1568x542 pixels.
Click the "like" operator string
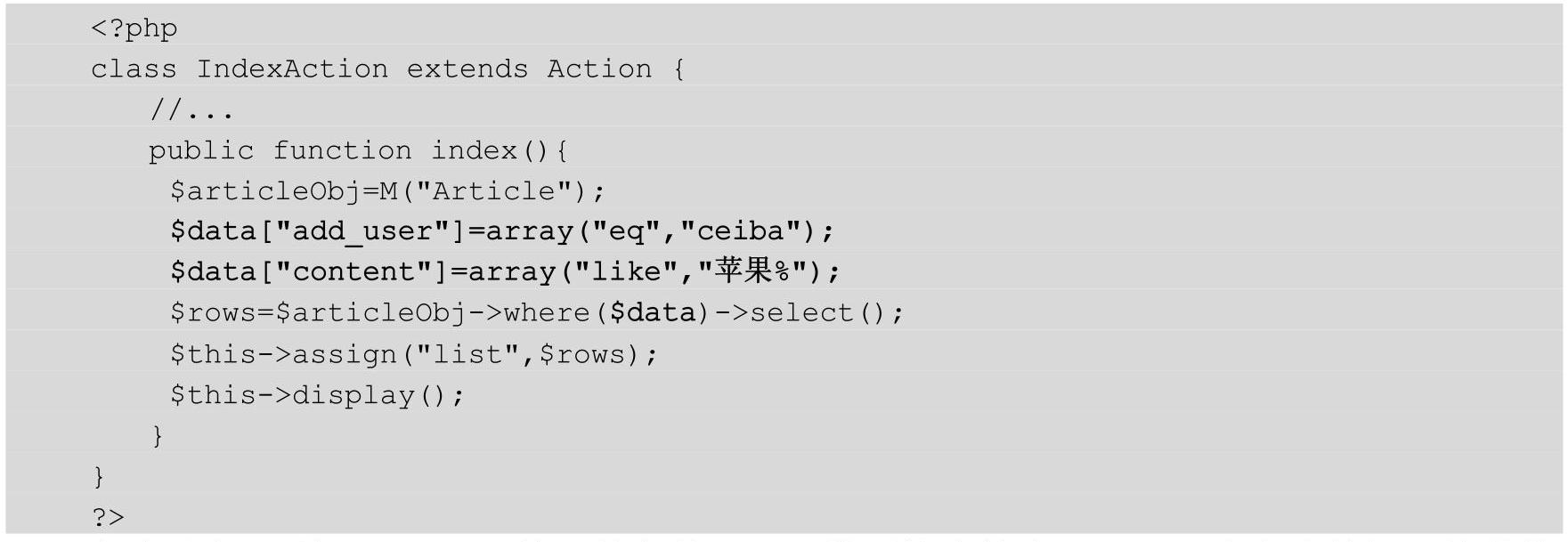pos(627,272)
